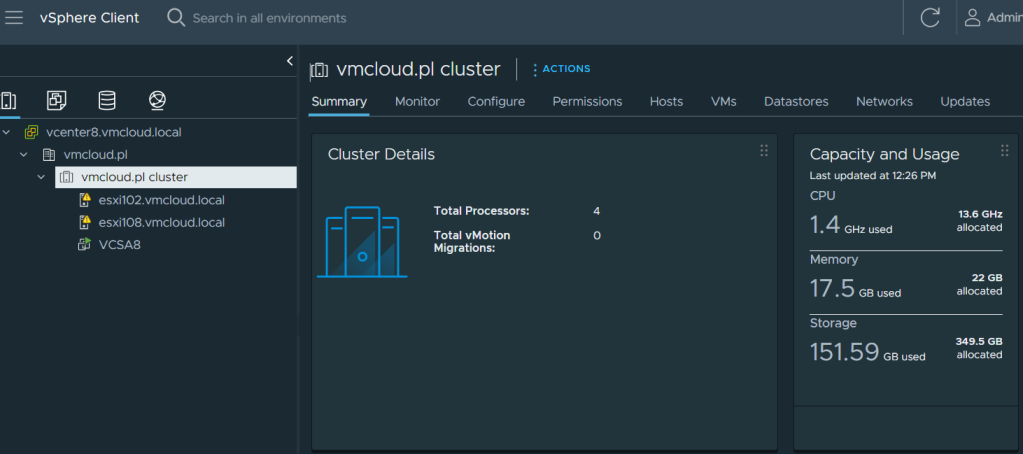Viewport: 1023px width, 454px height.
Task: Open the cluster Actions menu
Action: coord(561,69)
